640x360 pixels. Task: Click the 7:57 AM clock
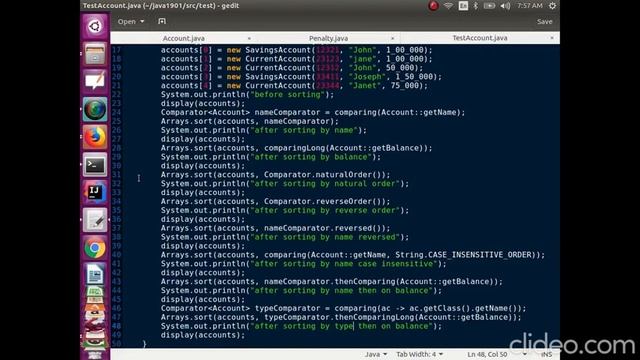click(x=529, y=6)
